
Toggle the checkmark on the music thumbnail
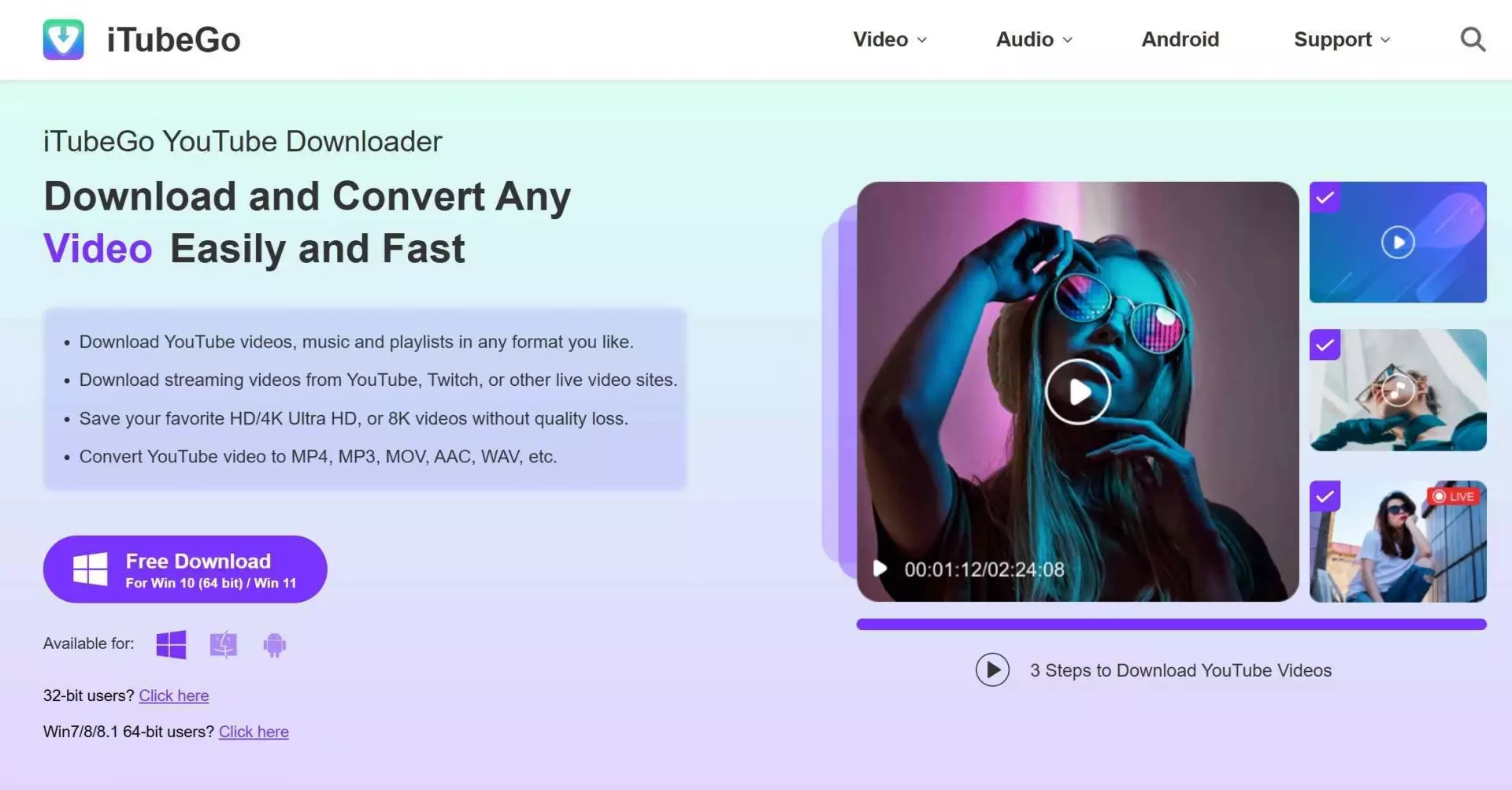point(1325,344)
